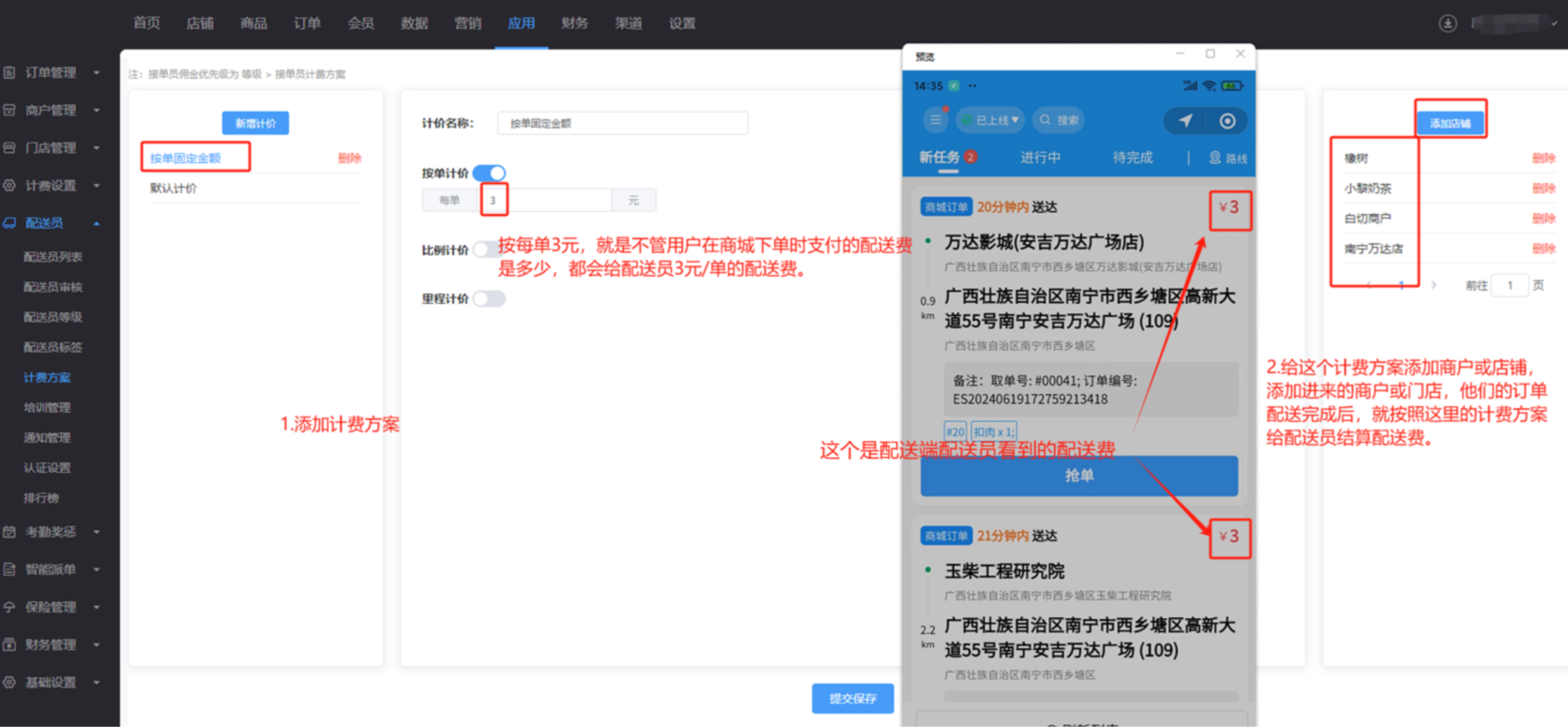Switch to the 进行中 tab in preview
1568x727 pixels.
1040,158
